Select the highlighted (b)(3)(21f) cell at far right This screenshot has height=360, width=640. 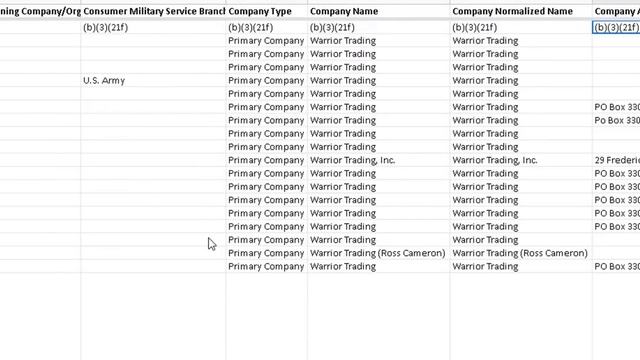(x=616, y=27)
